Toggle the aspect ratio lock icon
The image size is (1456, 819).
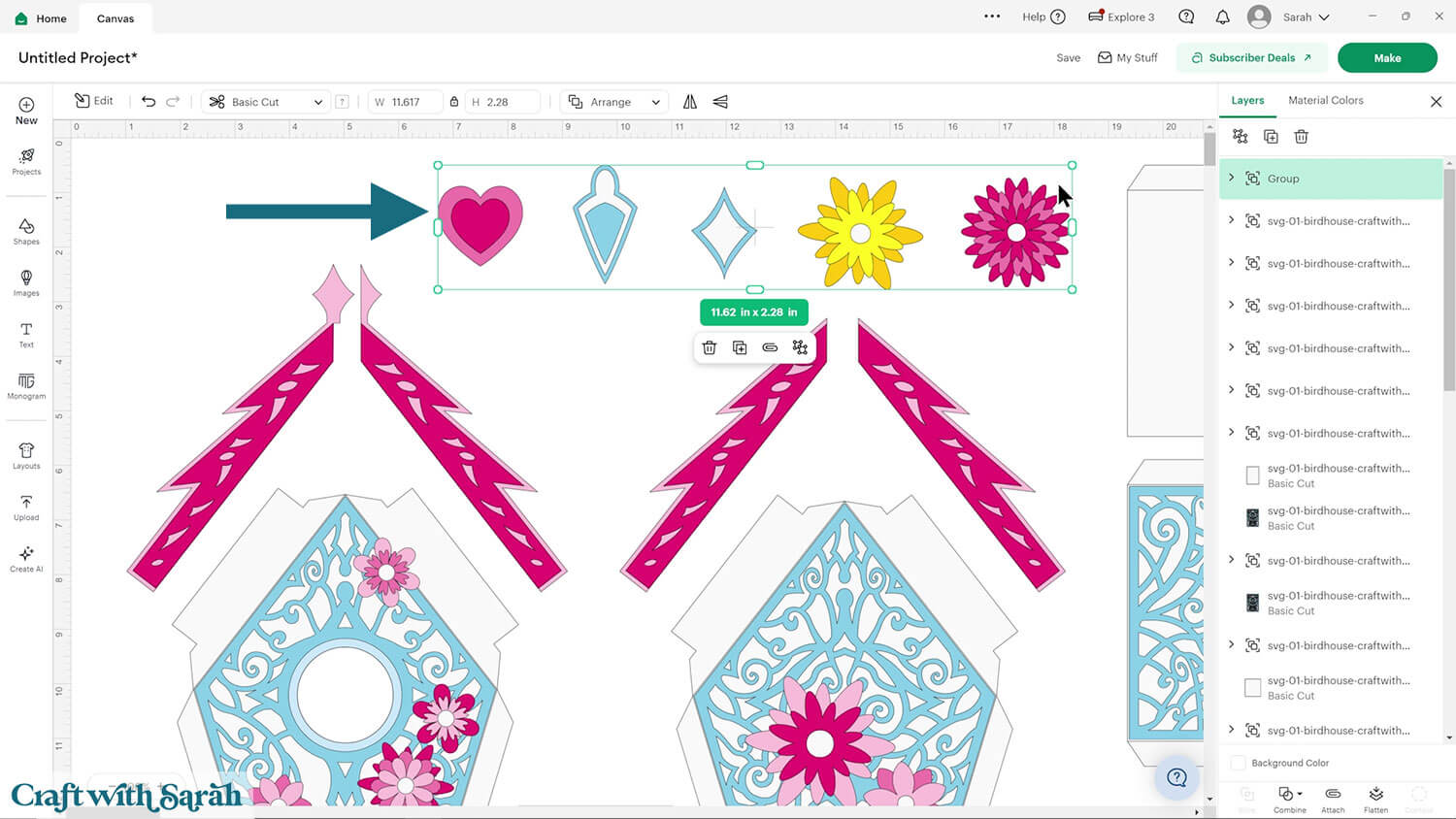(x=454, y=102)
